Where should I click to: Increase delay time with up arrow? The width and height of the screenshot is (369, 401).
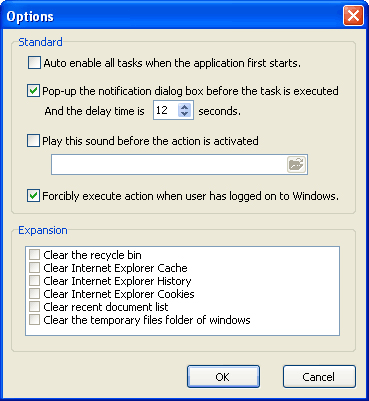click(x=185, y=107)
